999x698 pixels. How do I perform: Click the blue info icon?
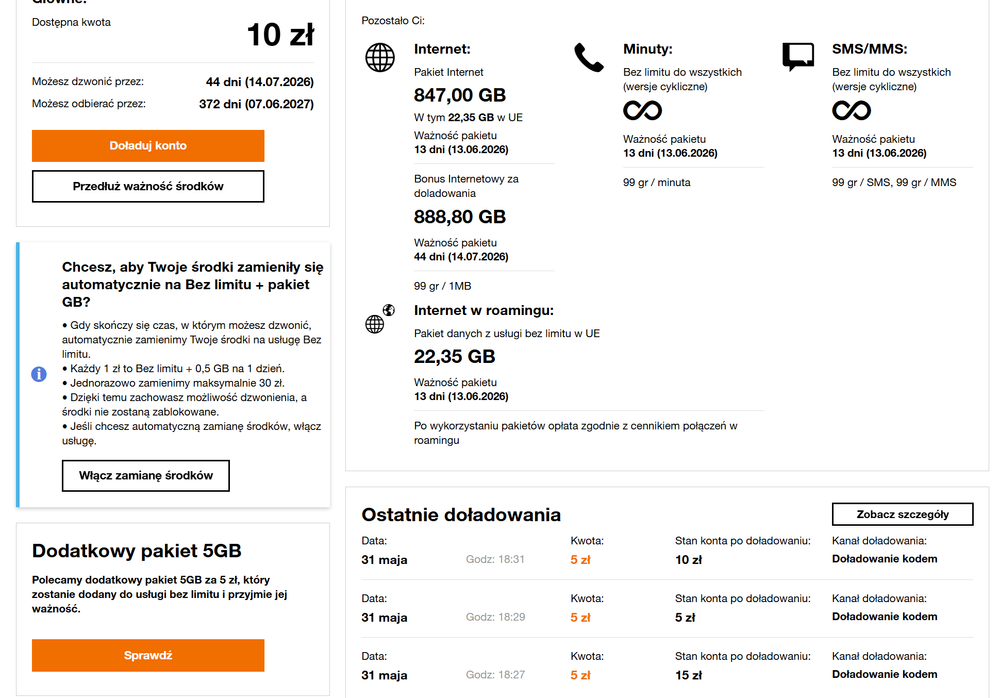(39, 374)
